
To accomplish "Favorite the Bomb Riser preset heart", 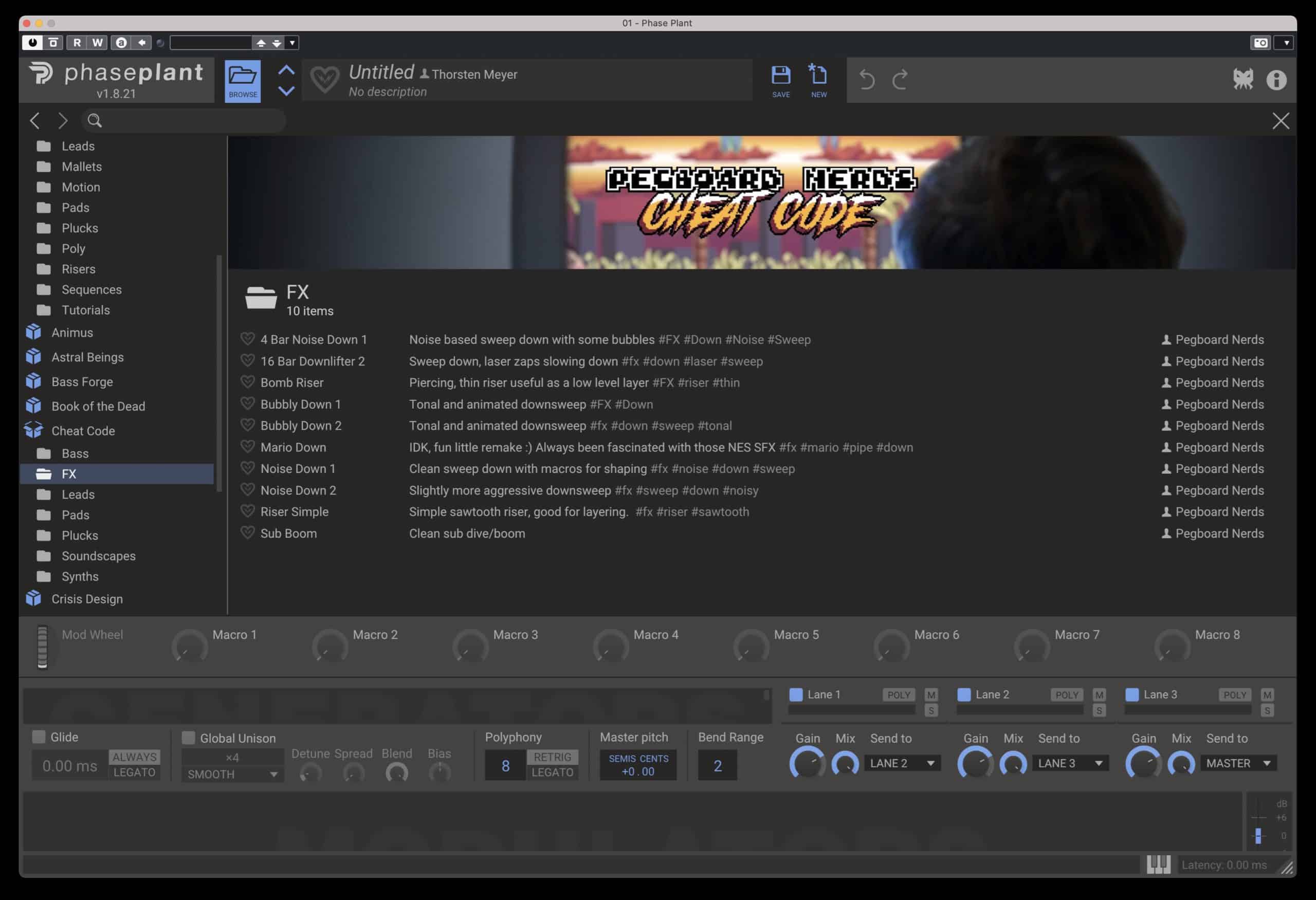I will 247,382.
